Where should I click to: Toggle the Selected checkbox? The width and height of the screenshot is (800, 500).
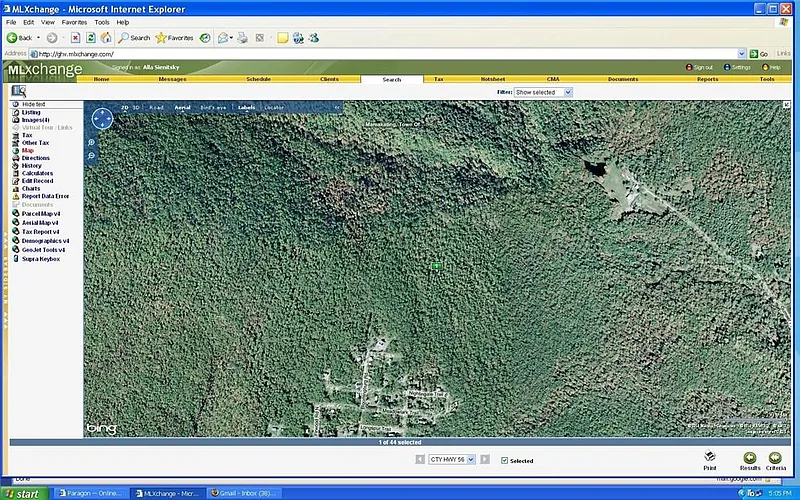504,461
